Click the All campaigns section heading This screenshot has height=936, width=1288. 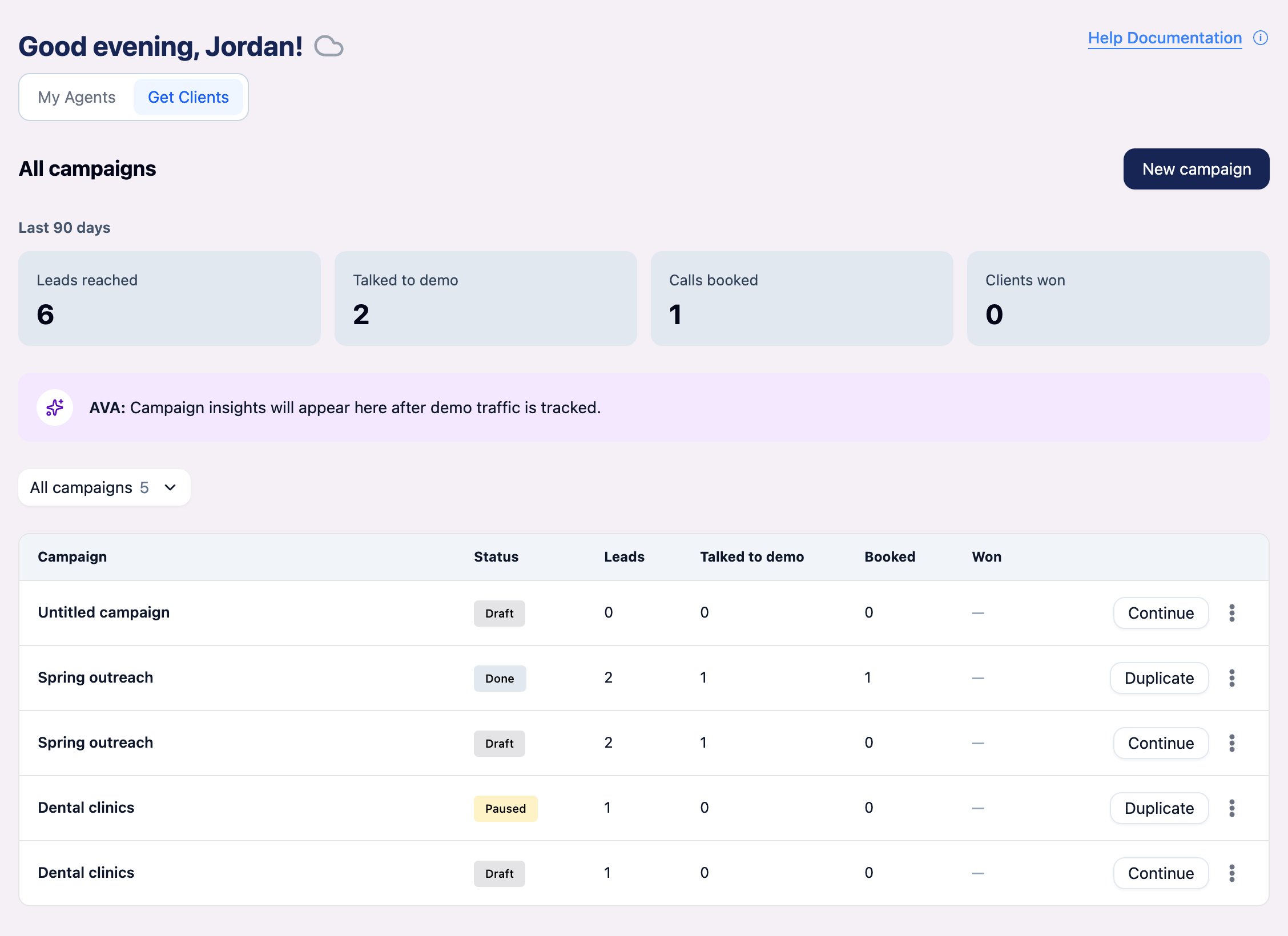point(87,169)
